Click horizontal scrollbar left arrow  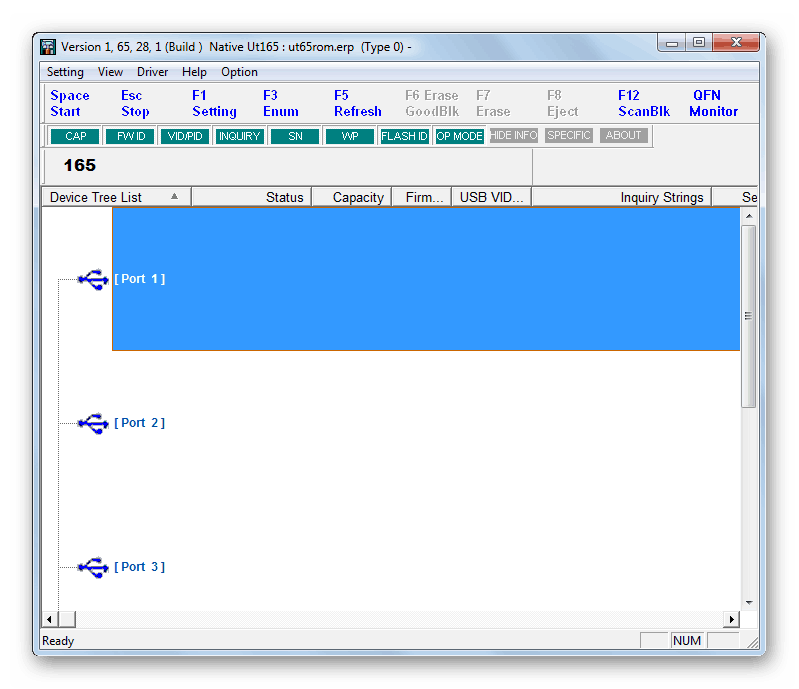49,619
